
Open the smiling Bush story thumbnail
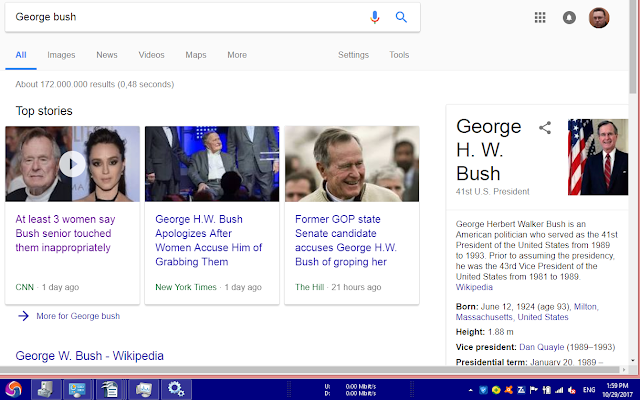coord(352,164)
